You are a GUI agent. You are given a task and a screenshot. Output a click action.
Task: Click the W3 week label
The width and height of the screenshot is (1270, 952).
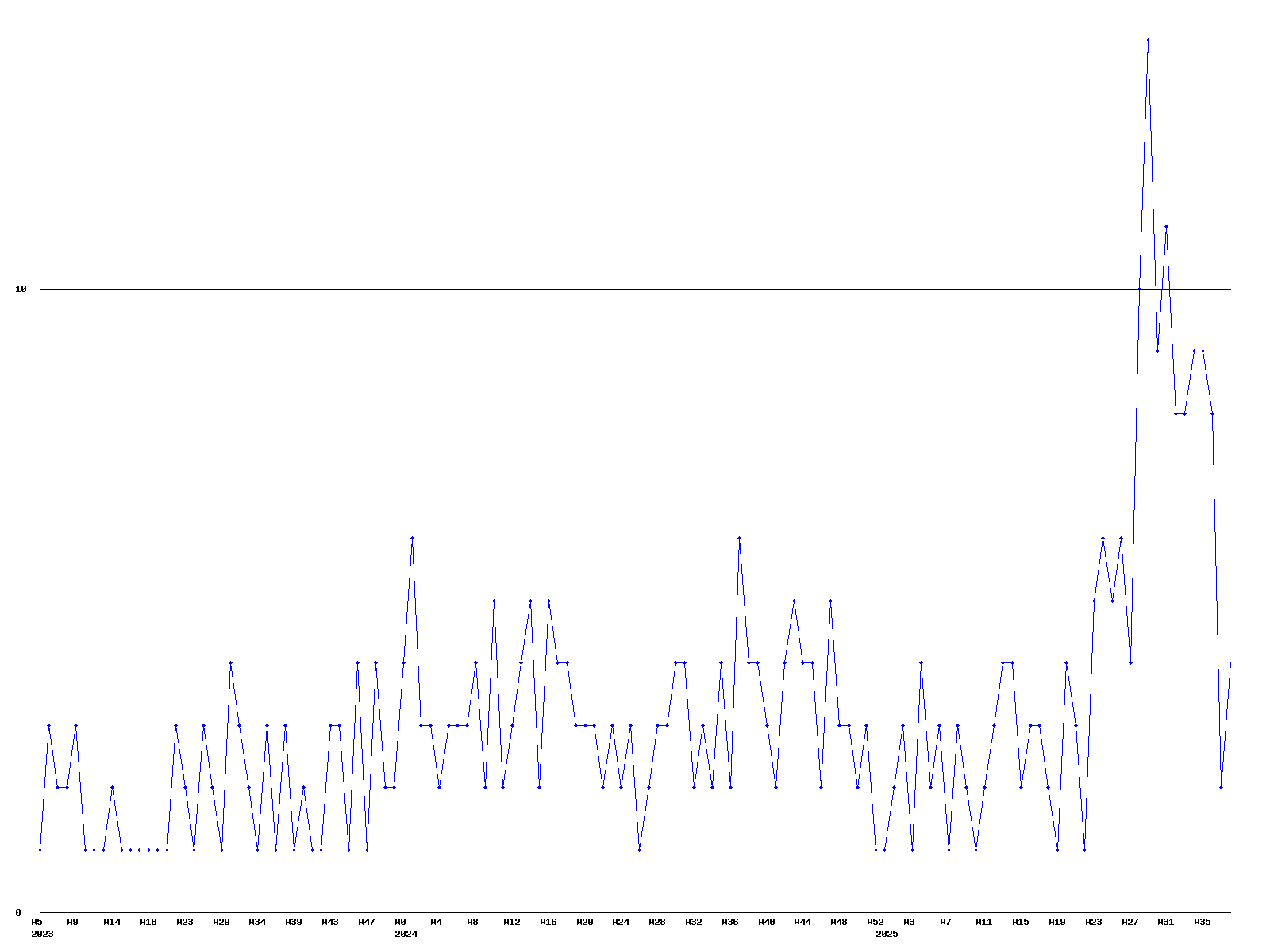[909, 922]
